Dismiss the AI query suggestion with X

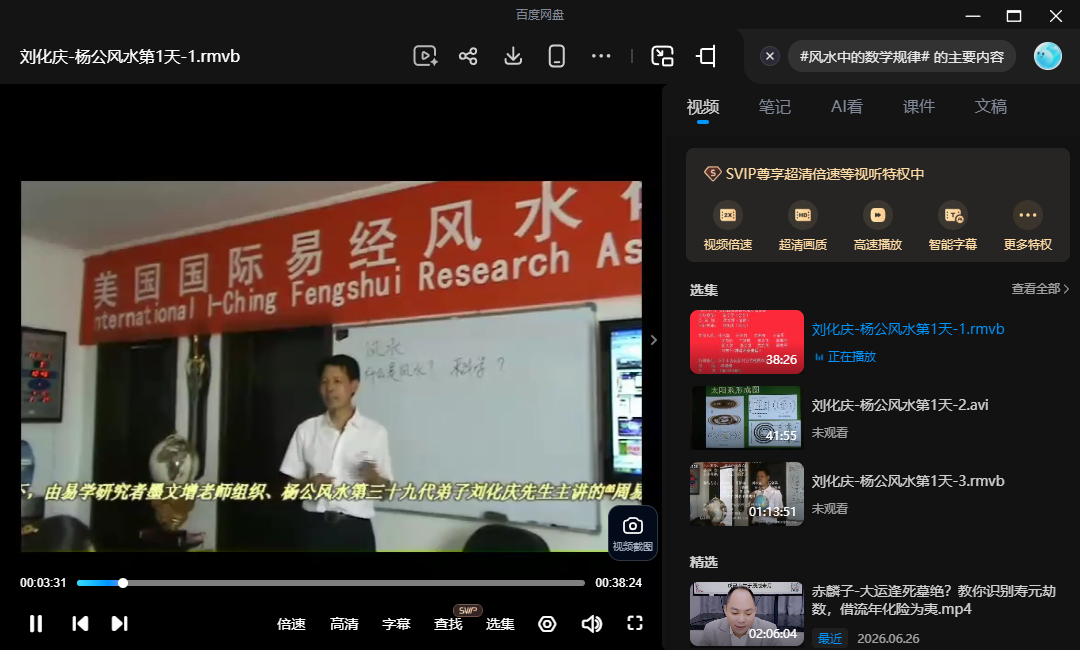coord(770,56)
